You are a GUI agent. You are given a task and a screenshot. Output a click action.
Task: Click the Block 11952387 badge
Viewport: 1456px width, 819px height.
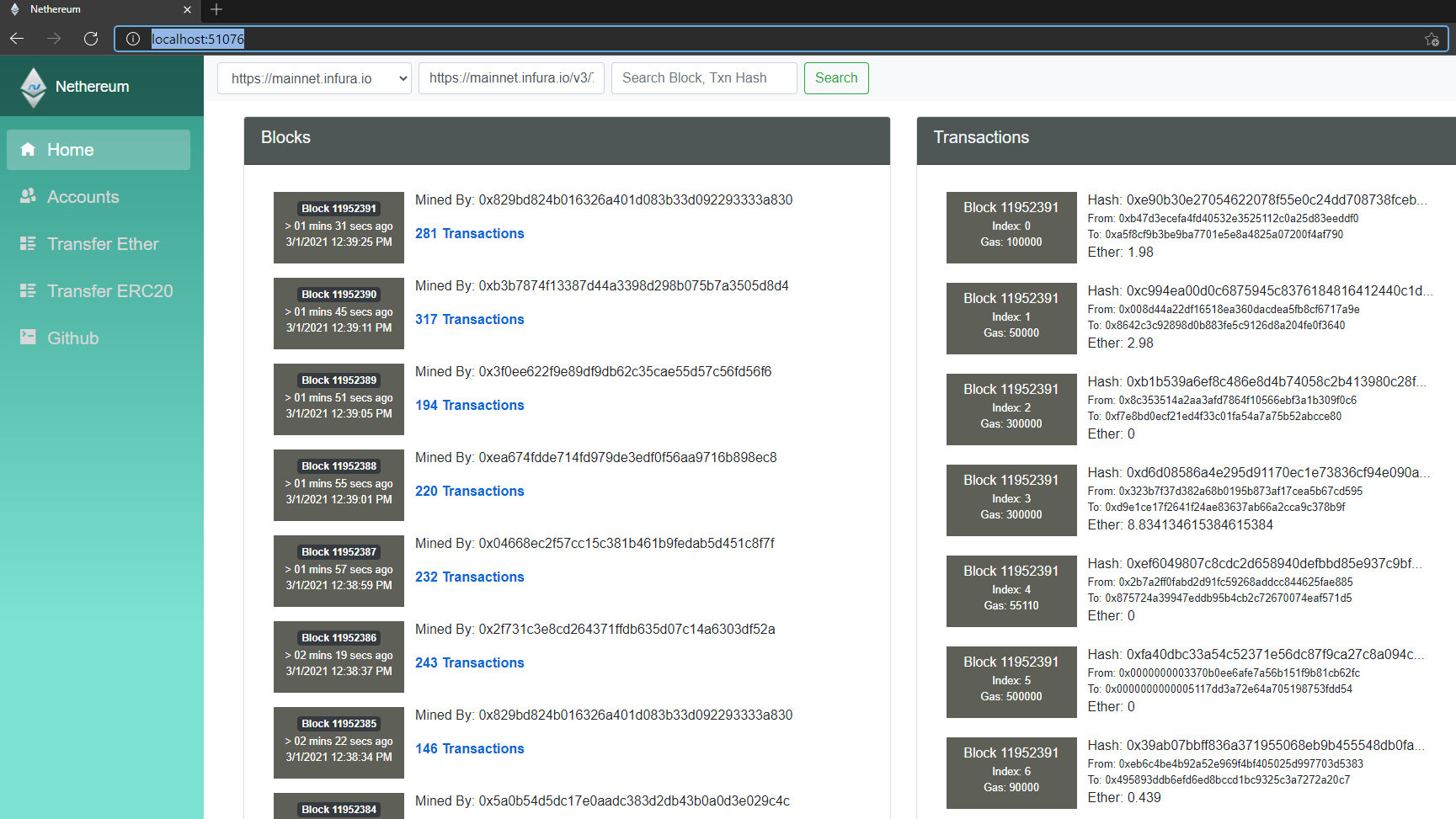339,552
